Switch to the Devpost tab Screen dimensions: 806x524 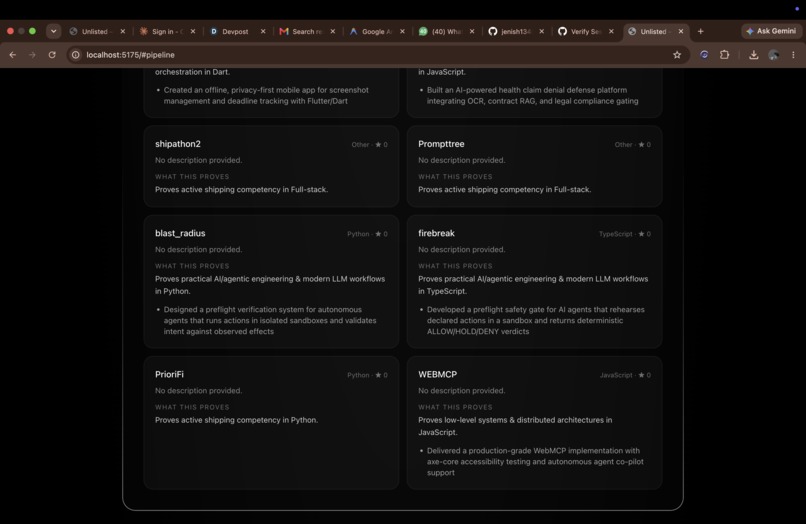[235, 31]
